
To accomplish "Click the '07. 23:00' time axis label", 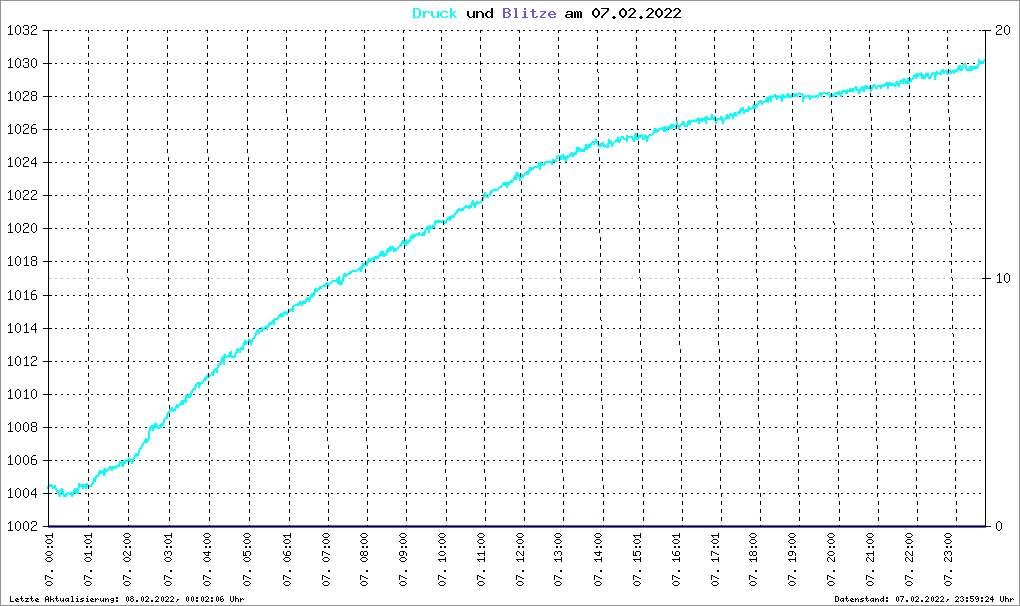I will point(950,560).
